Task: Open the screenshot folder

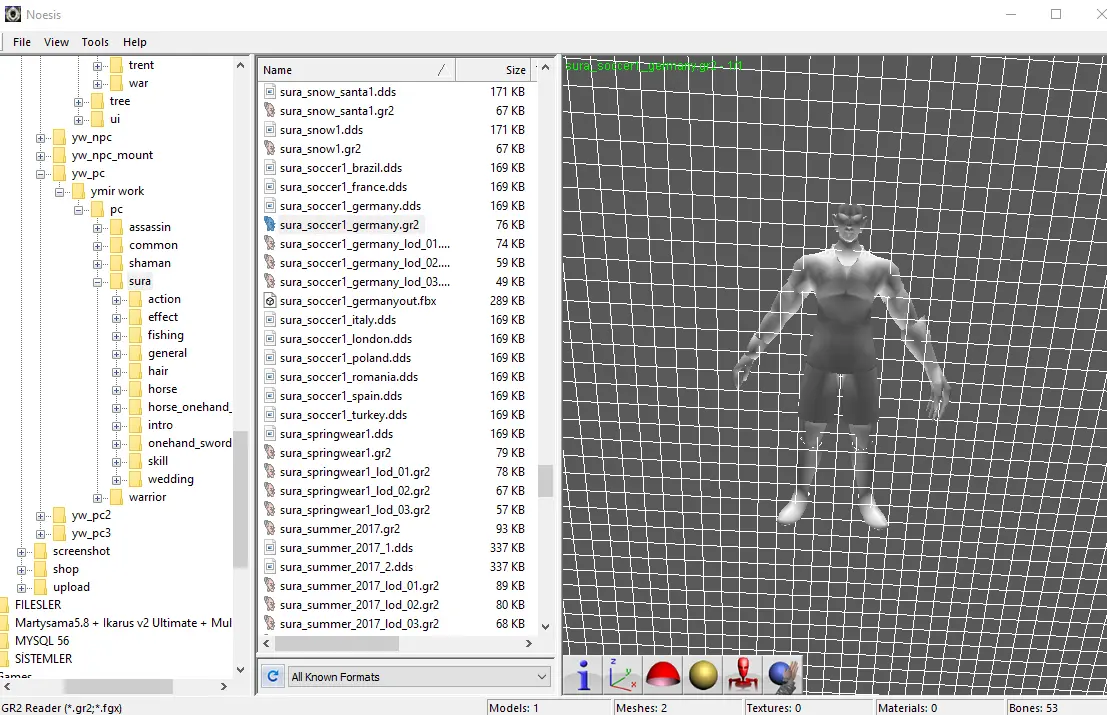Action: point(82,550)
